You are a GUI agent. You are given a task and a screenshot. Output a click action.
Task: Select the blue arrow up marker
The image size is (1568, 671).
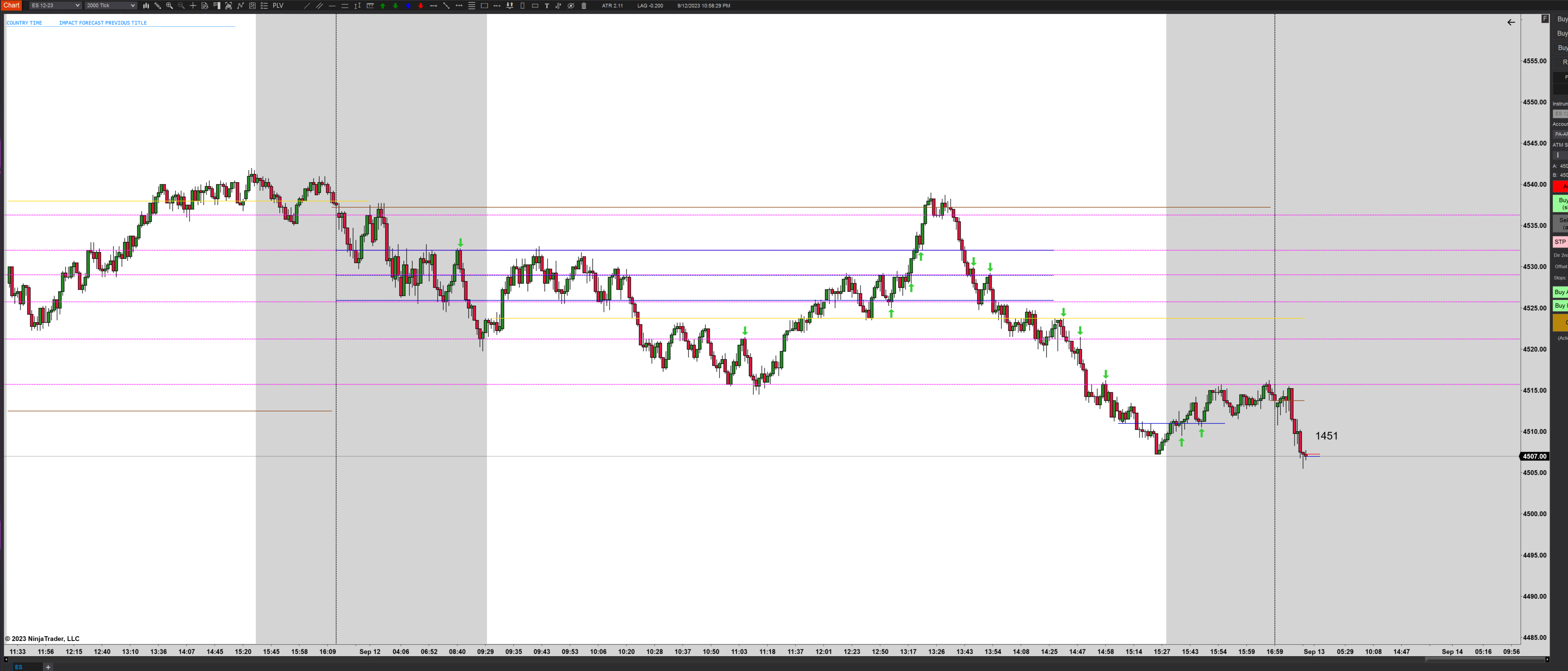click(x=408, y=5)
